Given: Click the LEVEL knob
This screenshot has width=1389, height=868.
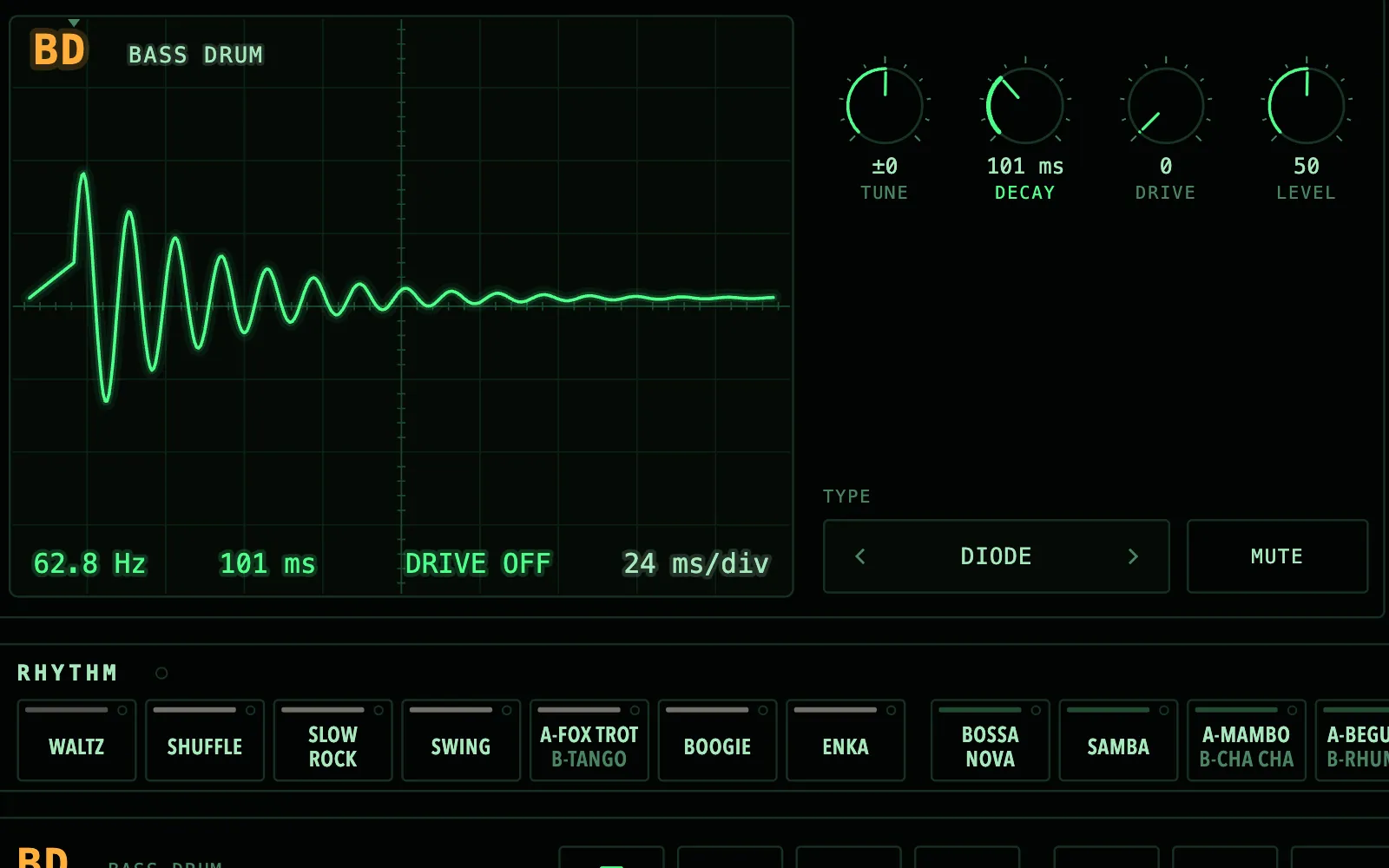Looking at the screenshot, I should click(x=1307, y=106).
